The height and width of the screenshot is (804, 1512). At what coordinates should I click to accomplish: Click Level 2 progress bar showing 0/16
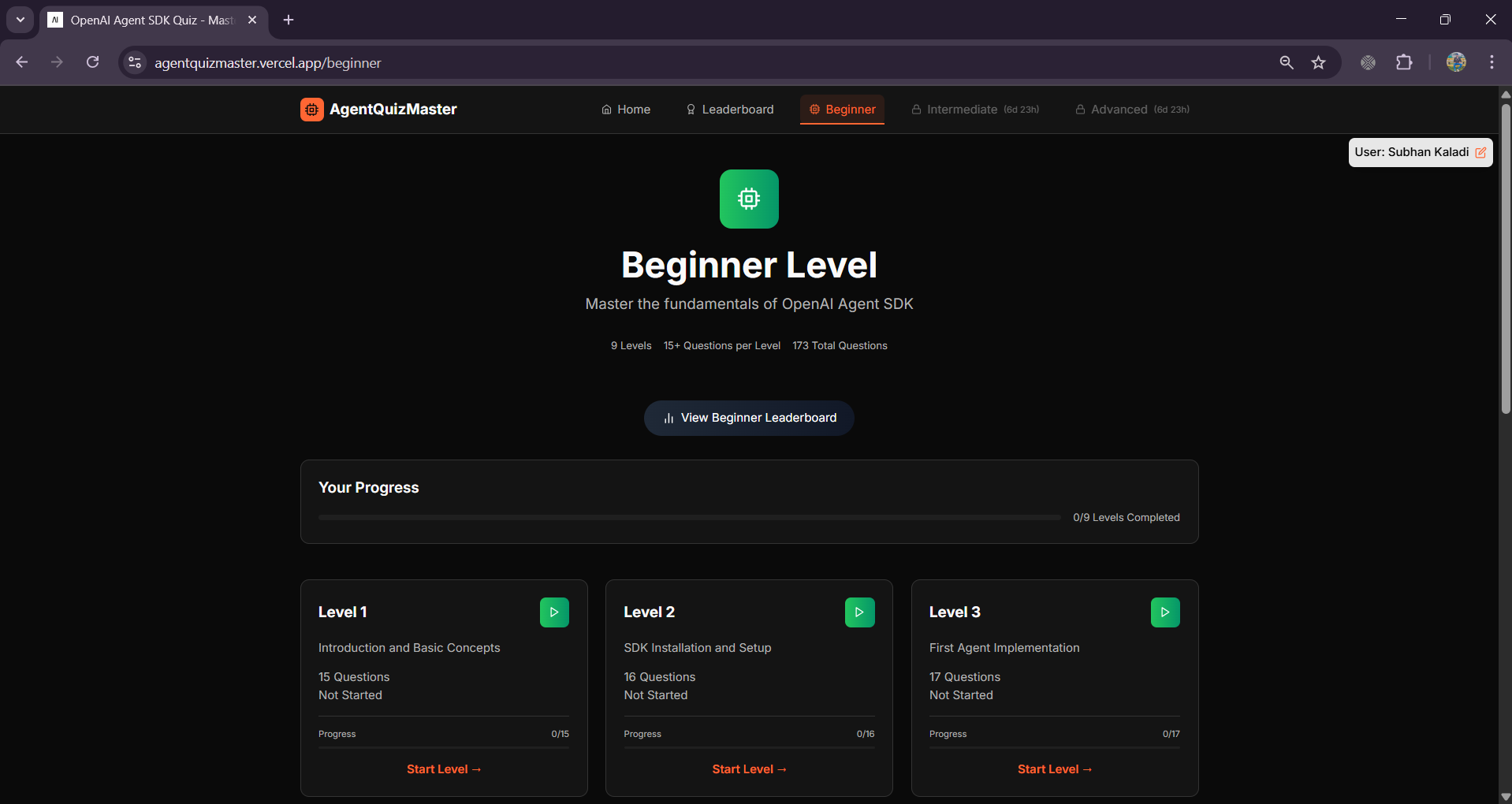(749, 746)
